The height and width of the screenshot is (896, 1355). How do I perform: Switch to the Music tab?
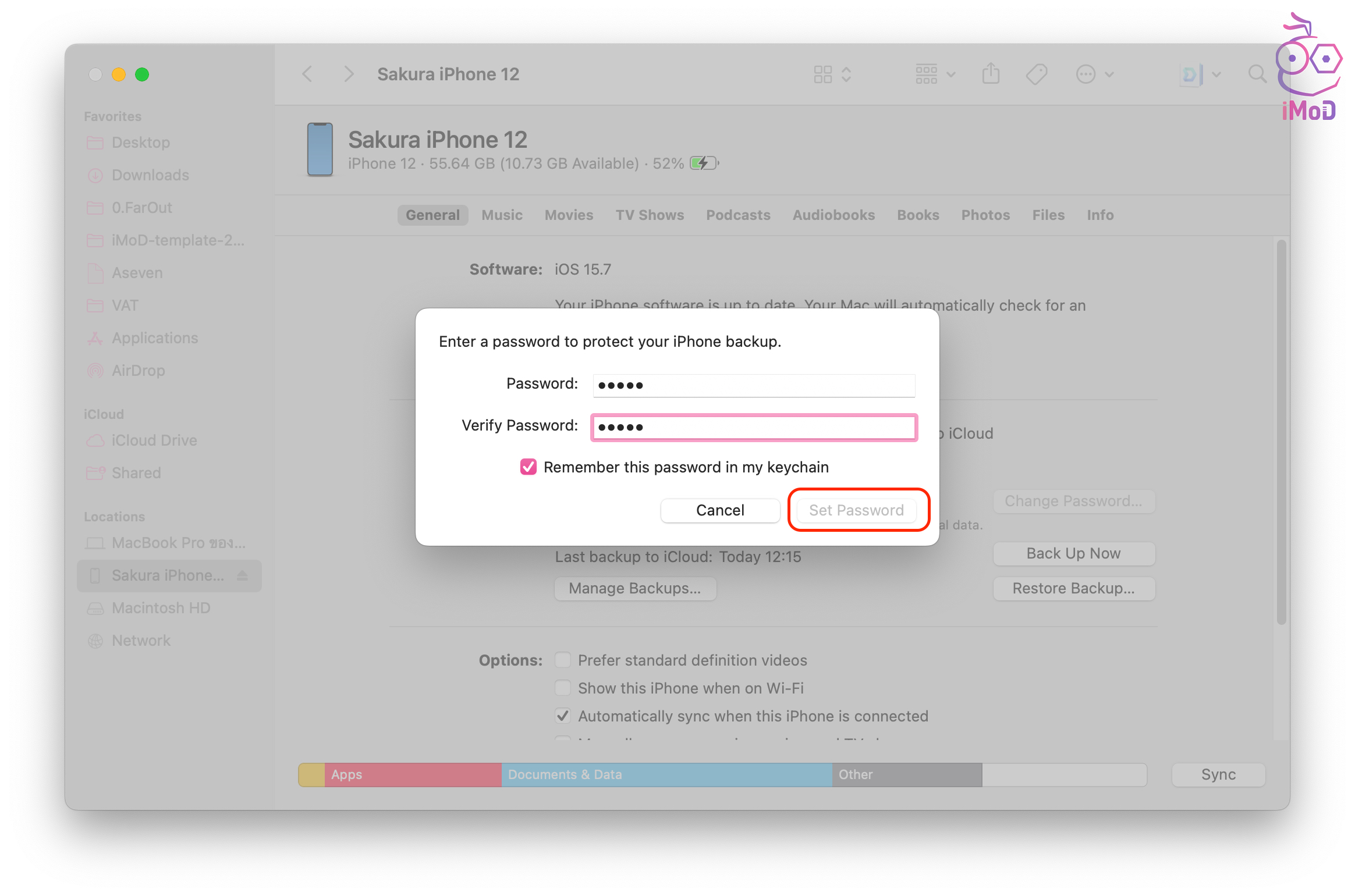[502, 215]
